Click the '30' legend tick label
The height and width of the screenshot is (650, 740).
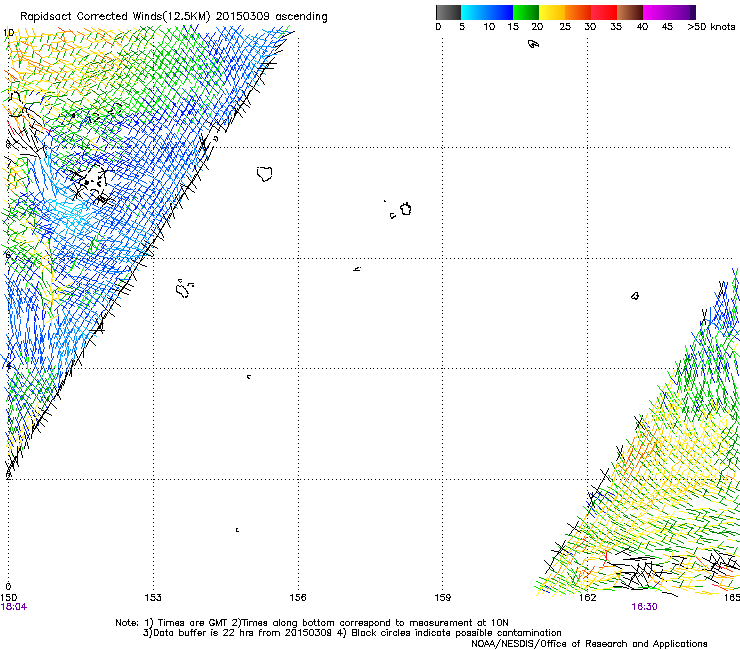tap(590, 27)
